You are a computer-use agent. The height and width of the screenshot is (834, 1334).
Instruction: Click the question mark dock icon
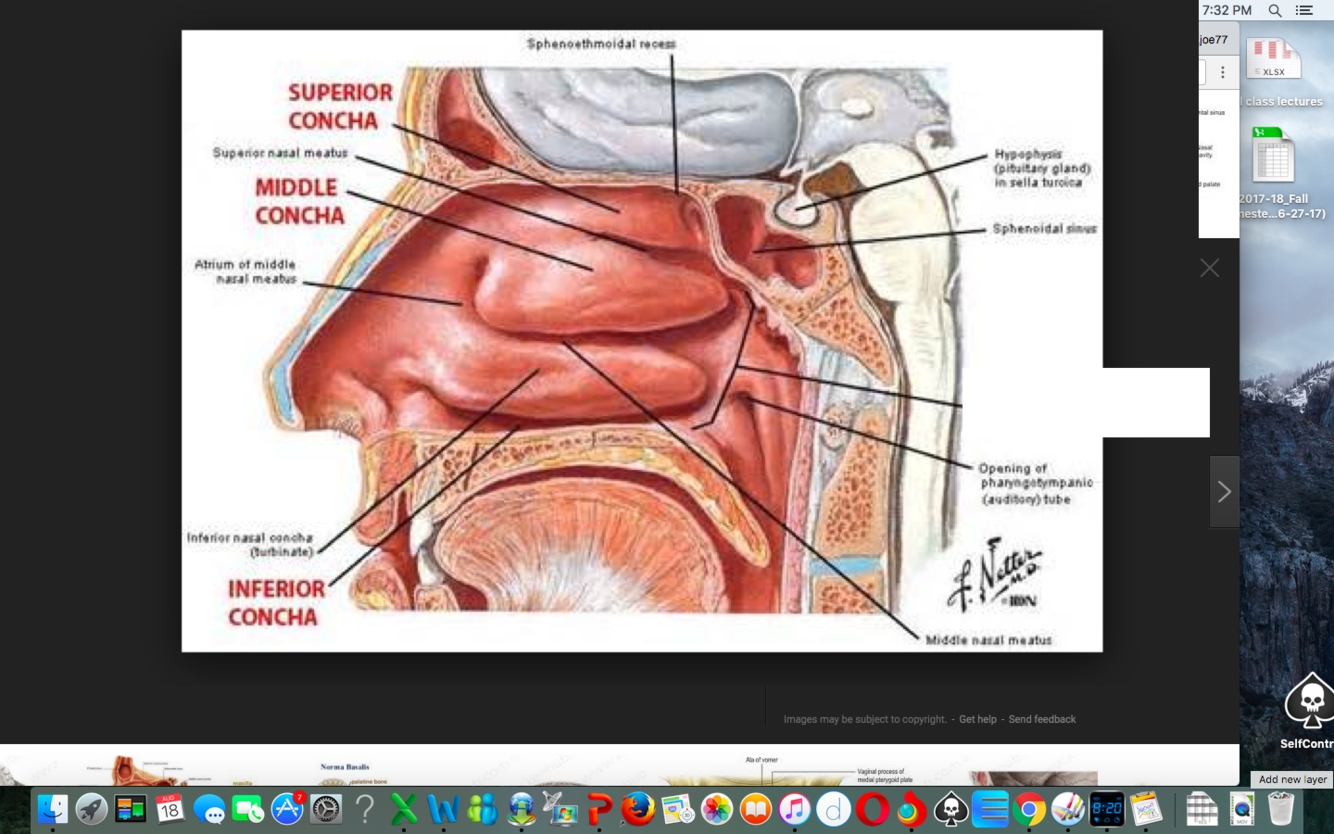[365, 808]
